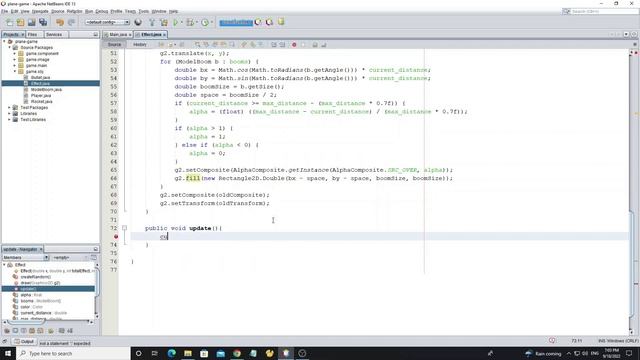The width and height of the screenshot is (640, 360).
Task: Click the Open Project toolbar icon
Action: 31,22
